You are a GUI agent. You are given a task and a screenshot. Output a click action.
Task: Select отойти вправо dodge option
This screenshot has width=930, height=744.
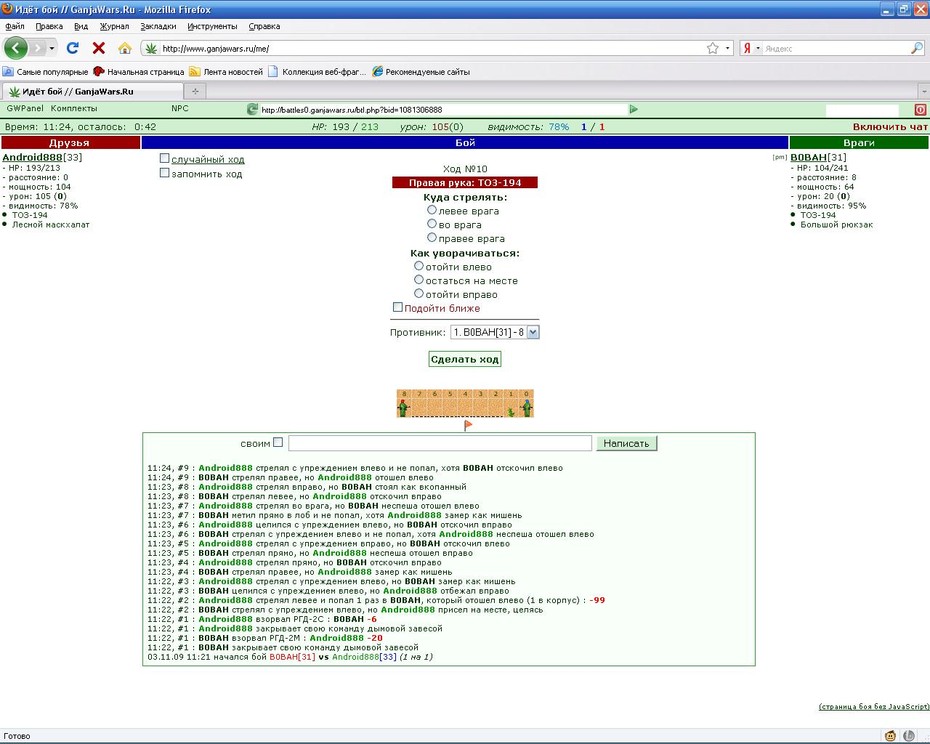tap(419, 293)
